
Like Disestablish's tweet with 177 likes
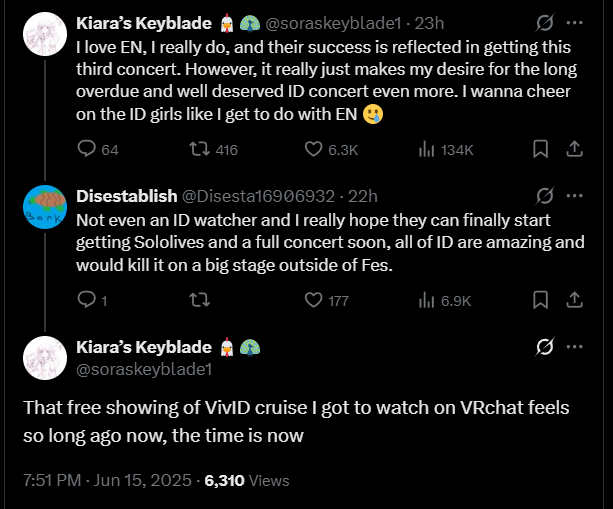[x=314, y=299]
